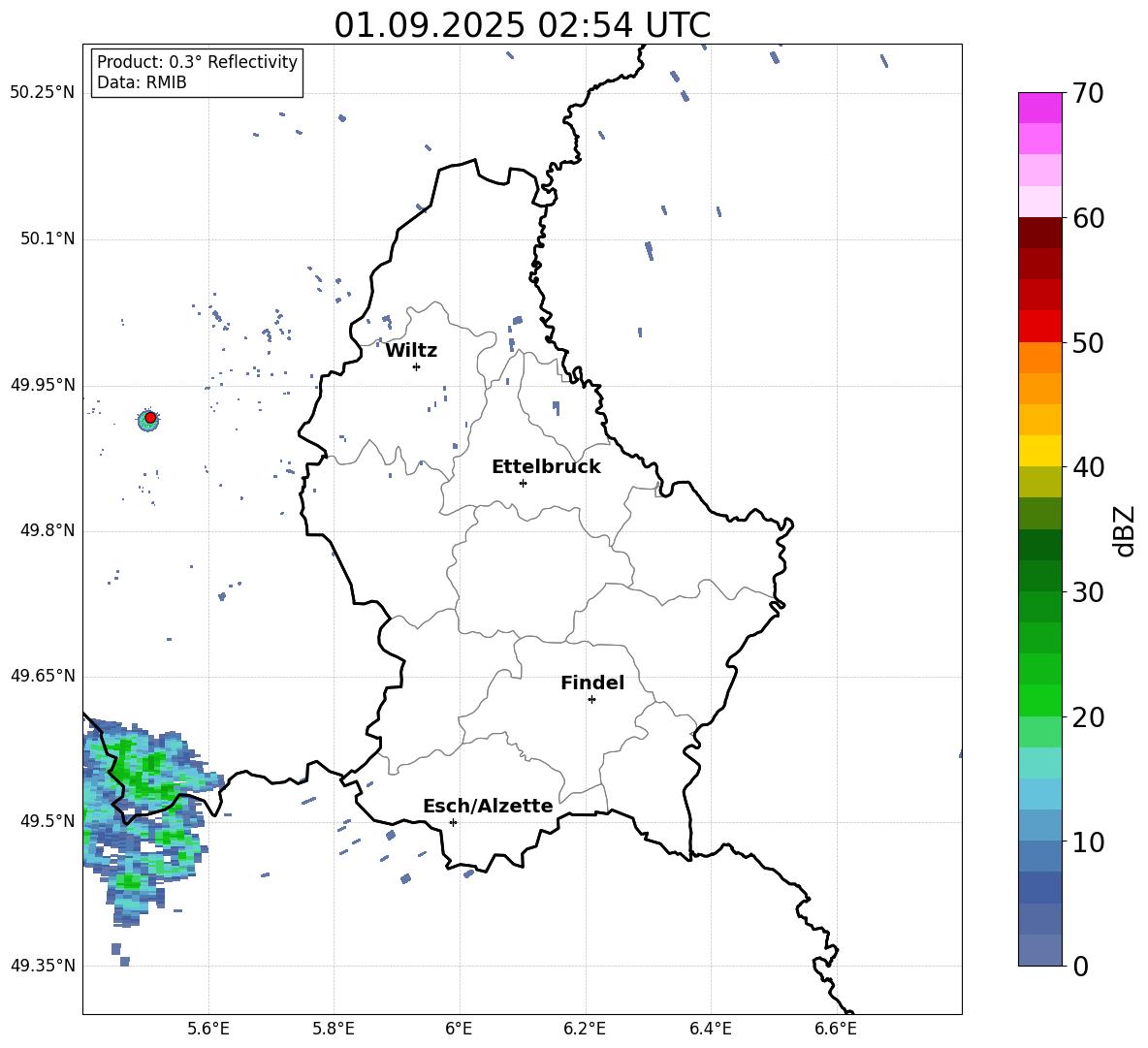
Task: Click the red radar site marker
Action: tap(150, 417)
